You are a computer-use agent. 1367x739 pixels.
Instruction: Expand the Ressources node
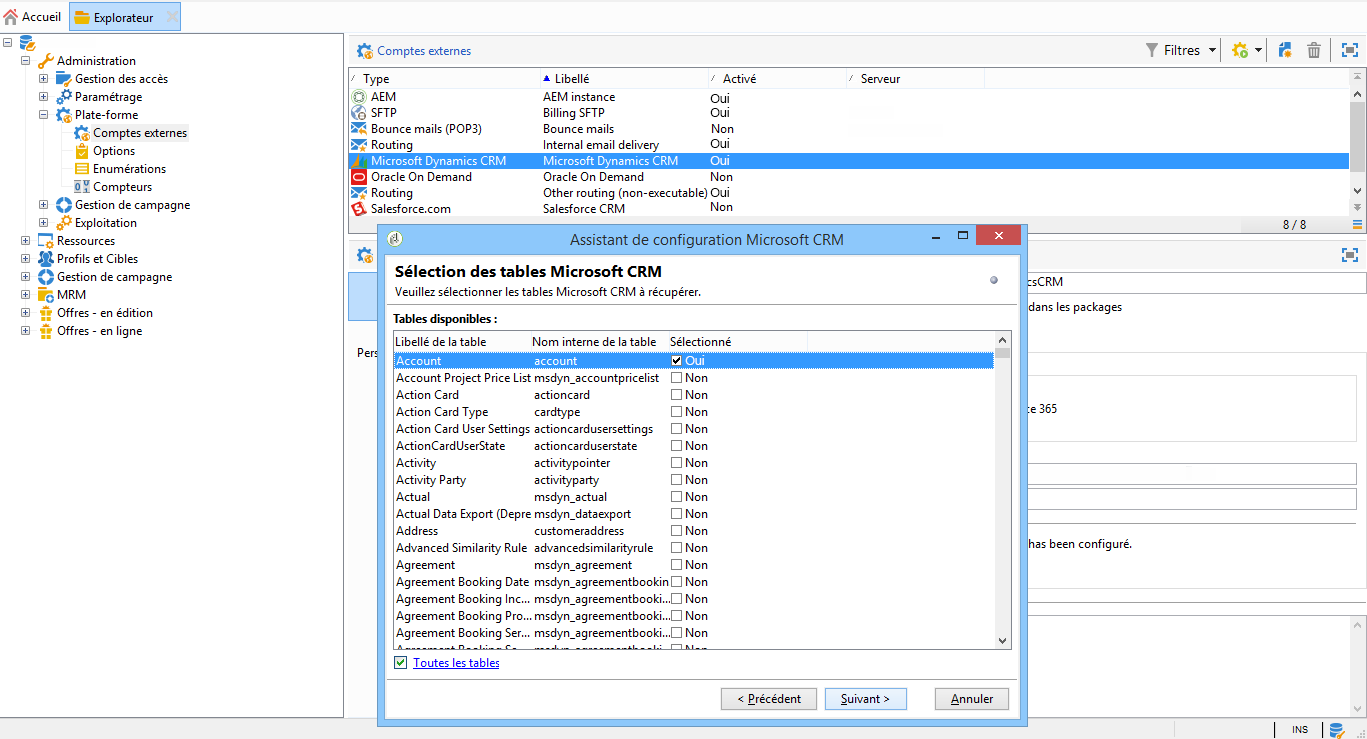tap(26, 241)
